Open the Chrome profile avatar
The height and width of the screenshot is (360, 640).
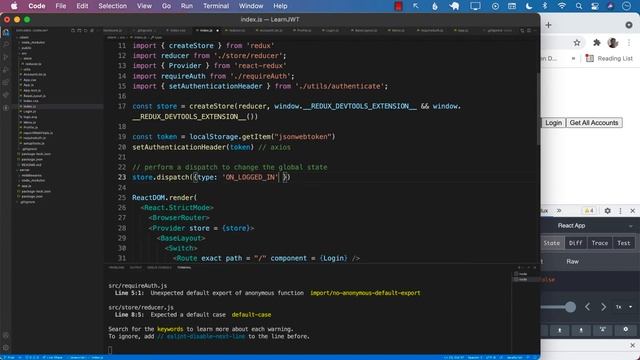pyautogui.click(x=613, y=42)
